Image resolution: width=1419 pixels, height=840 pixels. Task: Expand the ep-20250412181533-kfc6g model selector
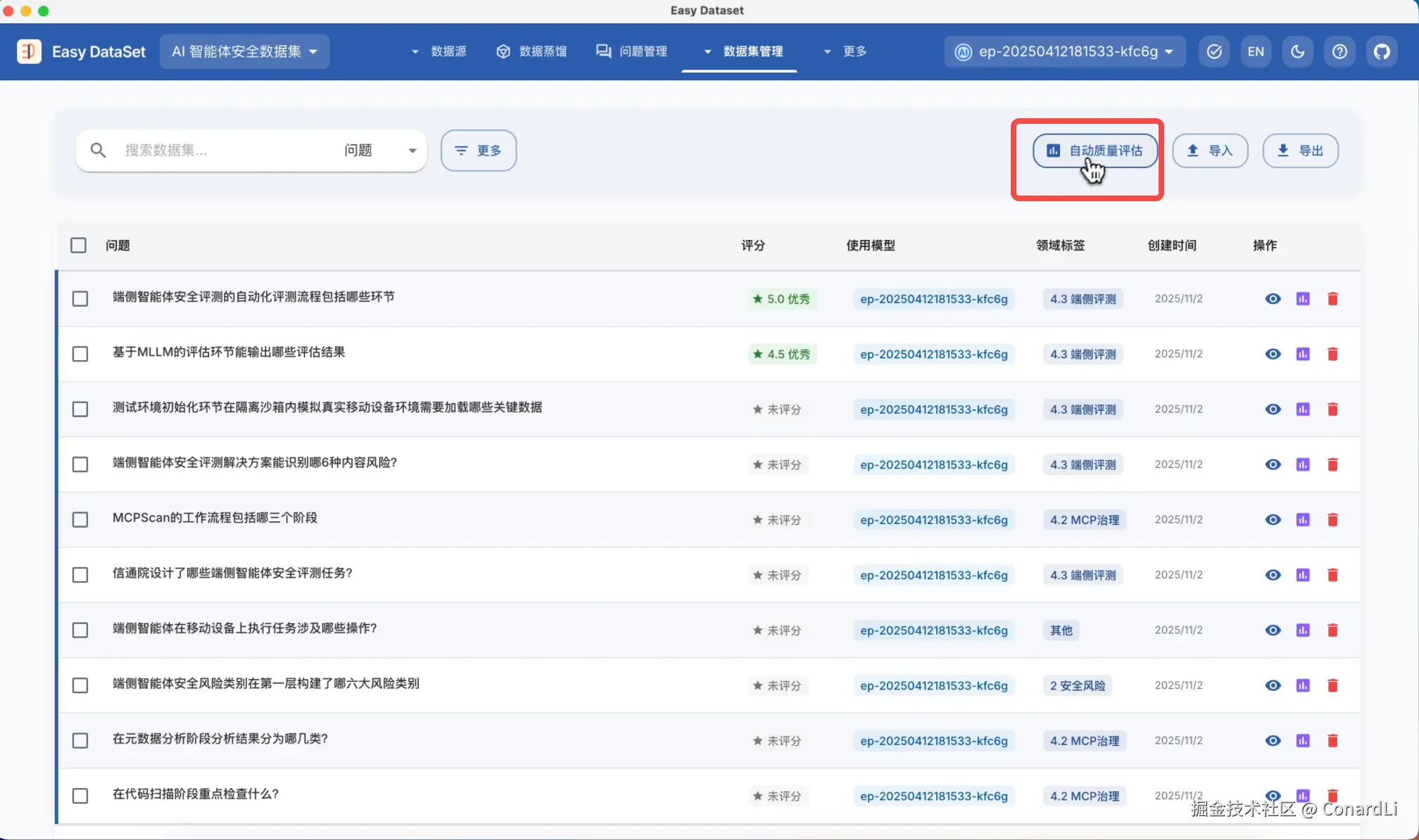coord(1065,51)
